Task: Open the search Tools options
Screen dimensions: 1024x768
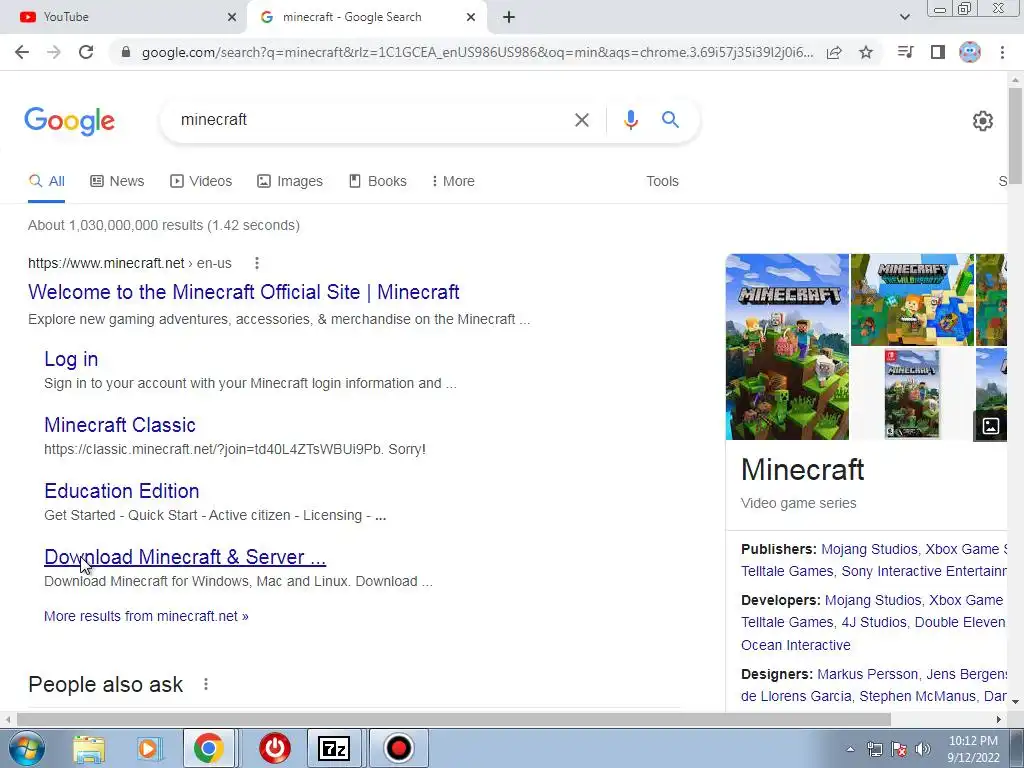Action: (x=662, y=181)
